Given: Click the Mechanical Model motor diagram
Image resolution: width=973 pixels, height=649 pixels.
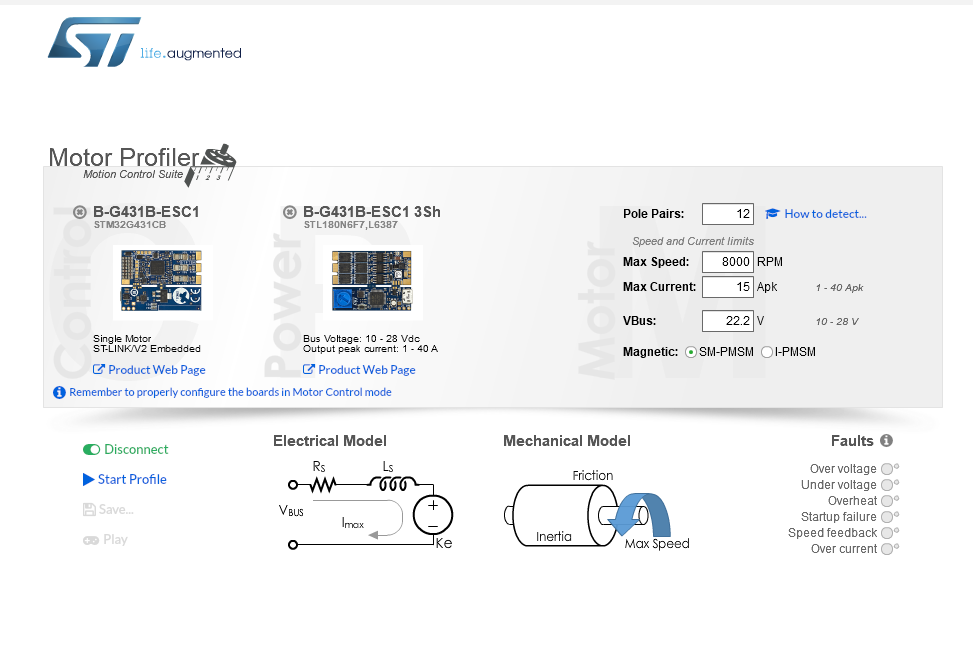Looking at the screenshot, I should (x=596, y=510).
